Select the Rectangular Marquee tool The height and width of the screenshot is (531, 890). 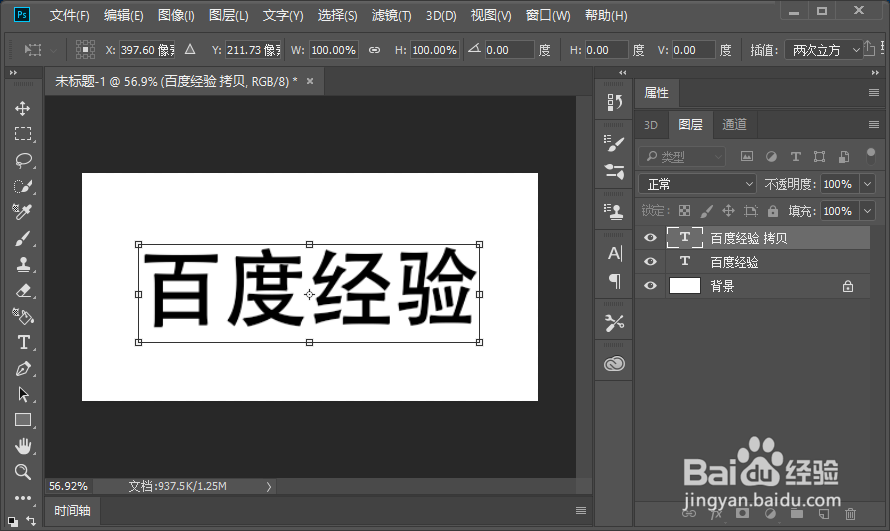coord(23,134)
